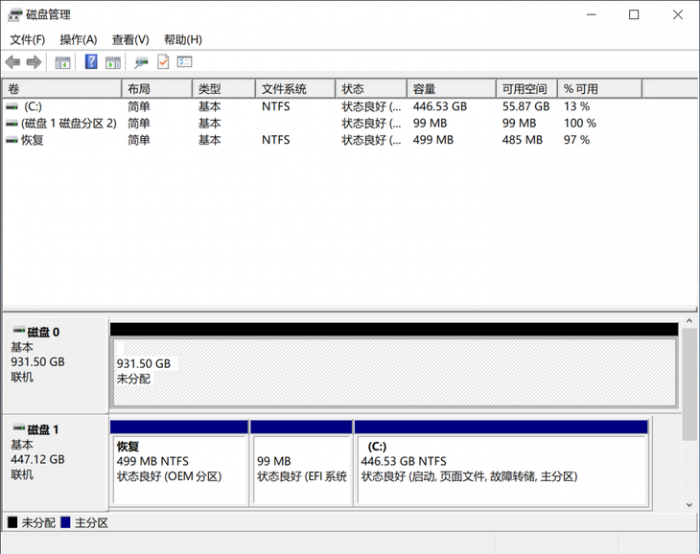Select the 恢复 volume row in list

coord(349,140)
